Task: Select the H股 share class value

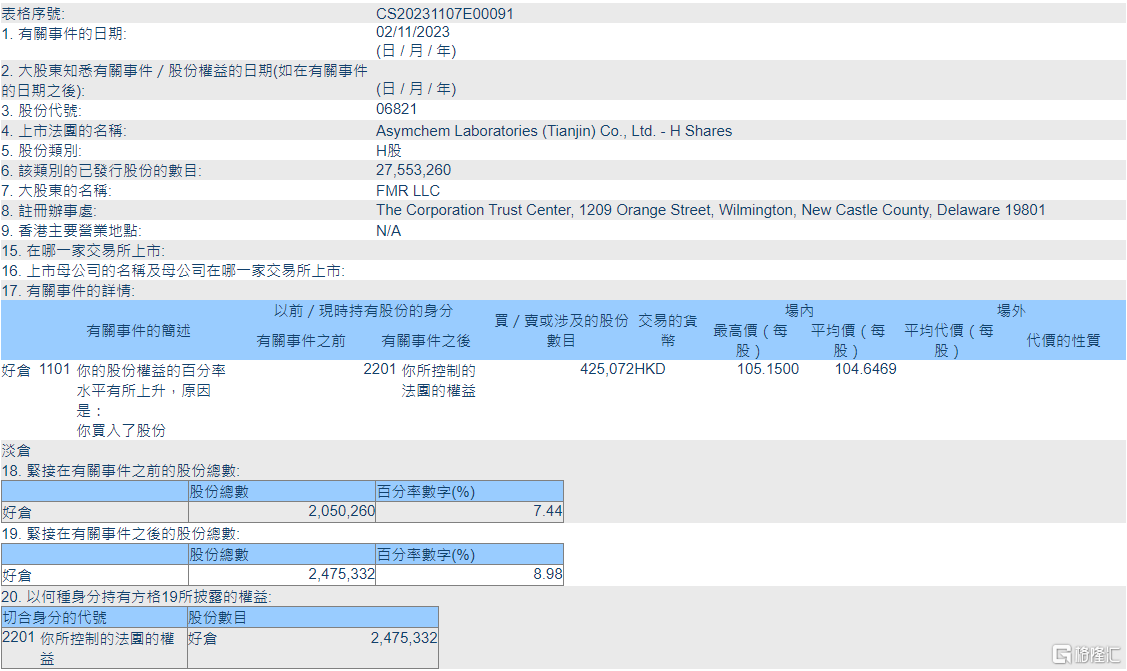Action: 389,149
